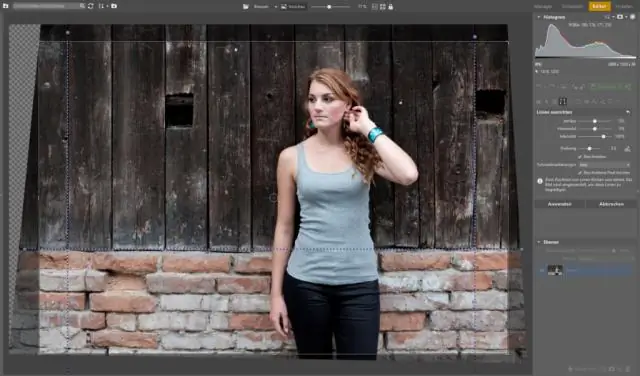Click the undo arrow beside Linien ausrichten
The image size is (640, 376).
coord(628,112)
